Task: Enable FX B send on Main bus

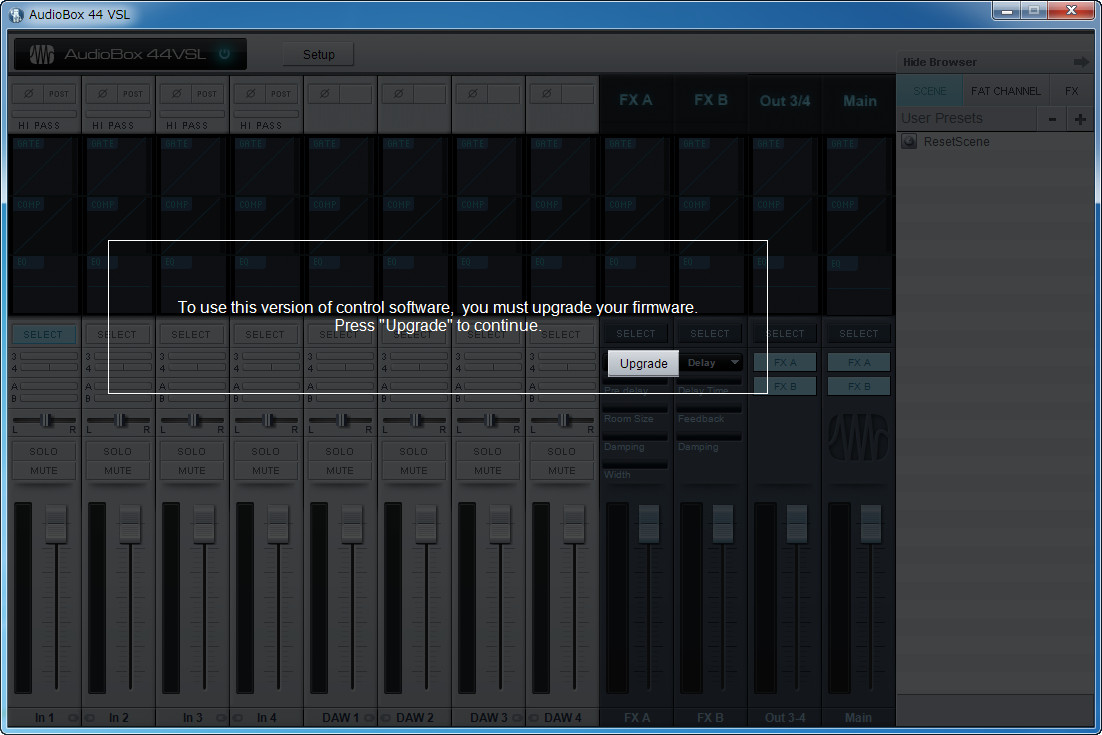Action: pyautogui.click(x=859, y=386)
